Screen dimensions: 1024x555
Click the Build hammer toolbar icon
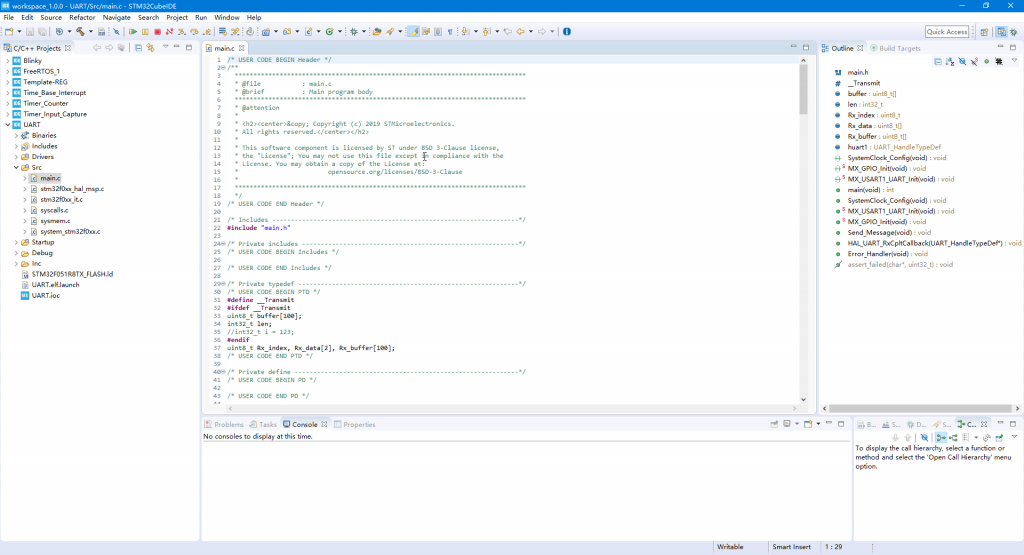[80, 31]
